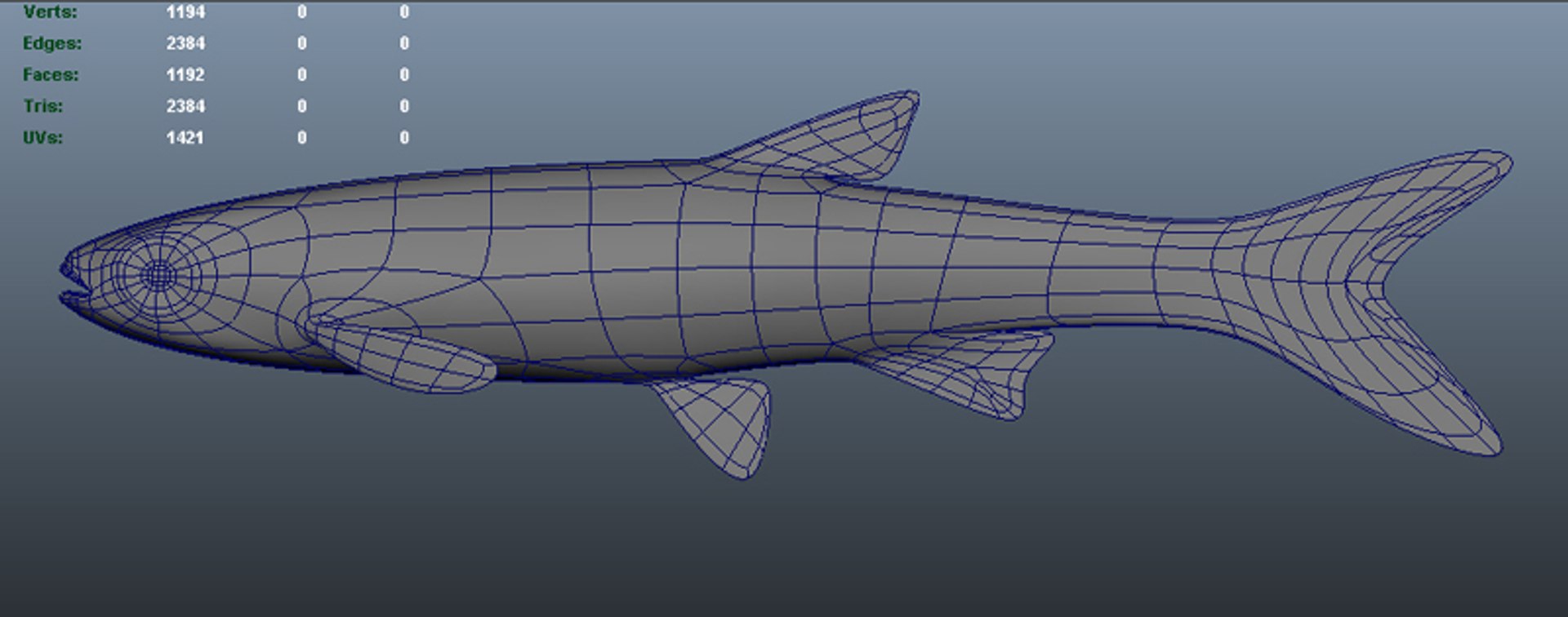Click the 2384 value in the Edges row
The height and width of the screenshot is (617, 1568).
[x=185, y=43]
